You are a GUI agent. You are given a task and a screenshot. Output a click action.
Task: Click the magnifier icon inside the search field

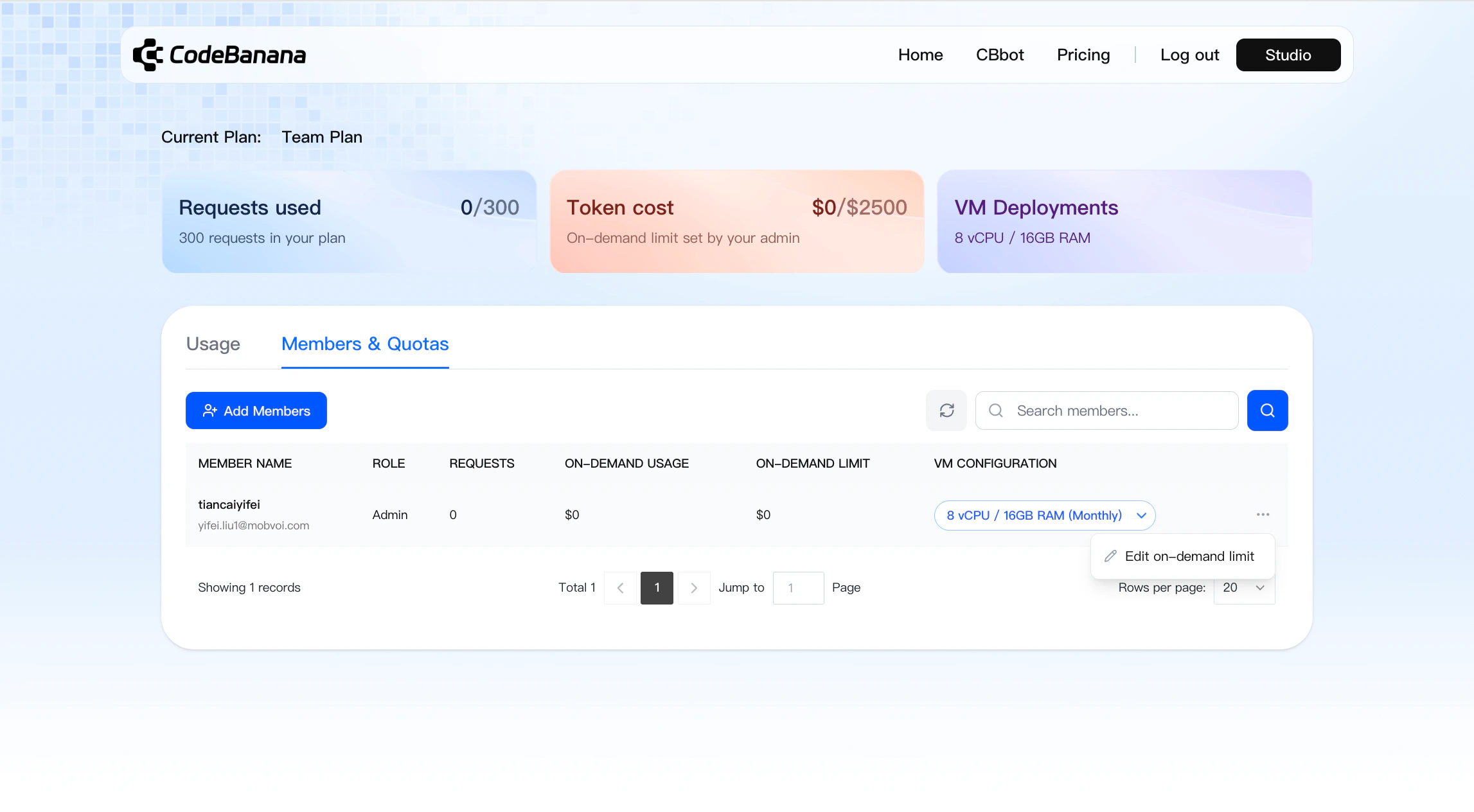coord(996,410)
